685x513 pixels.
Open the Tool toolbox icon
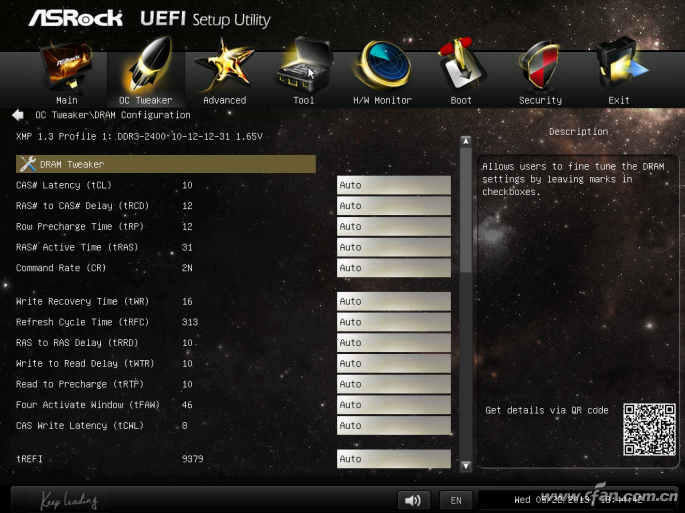click(304, 65)
